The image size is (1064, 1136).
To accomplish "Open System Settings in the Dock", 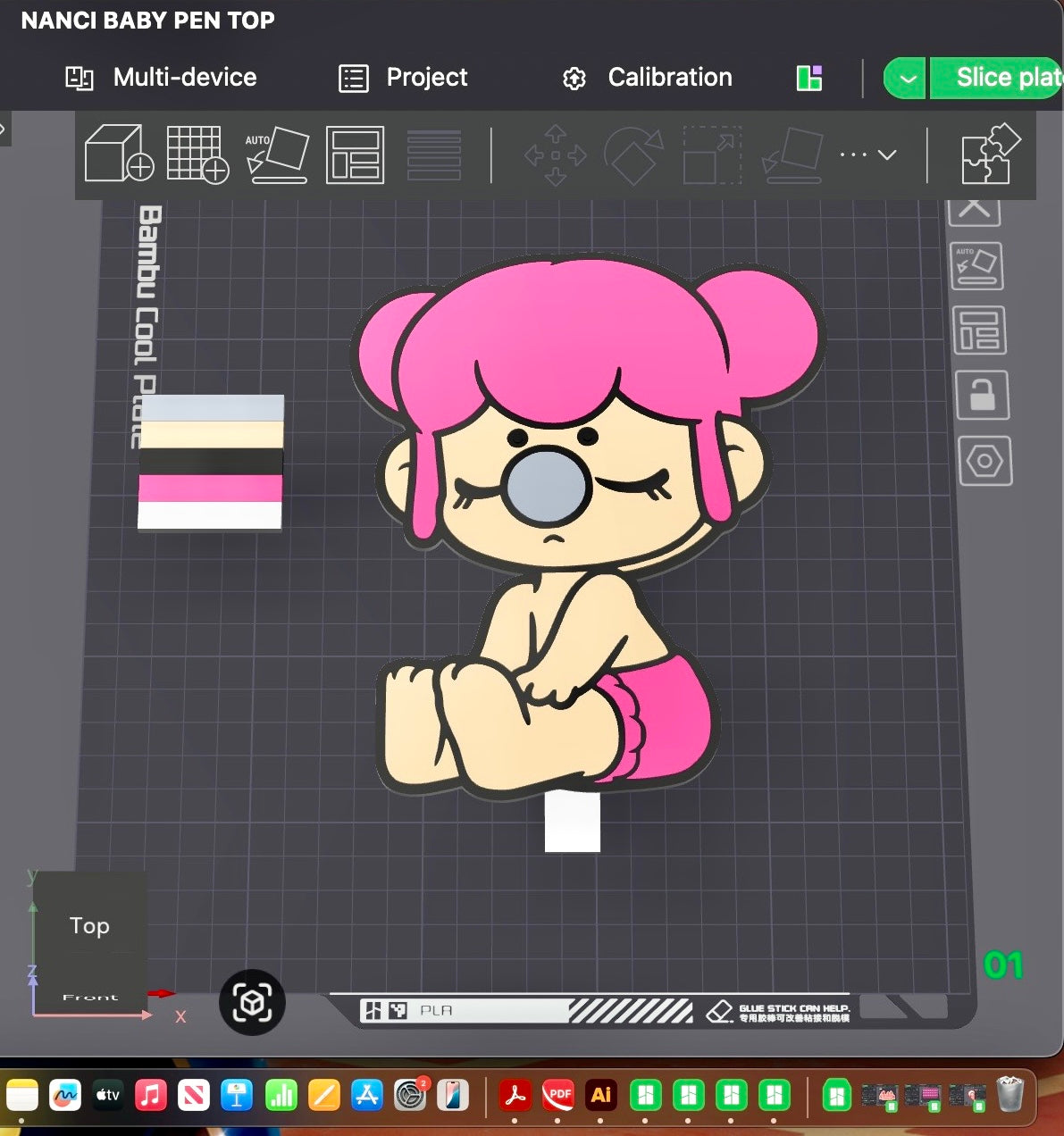I will pyautogui.click(x=410, y=1096).
